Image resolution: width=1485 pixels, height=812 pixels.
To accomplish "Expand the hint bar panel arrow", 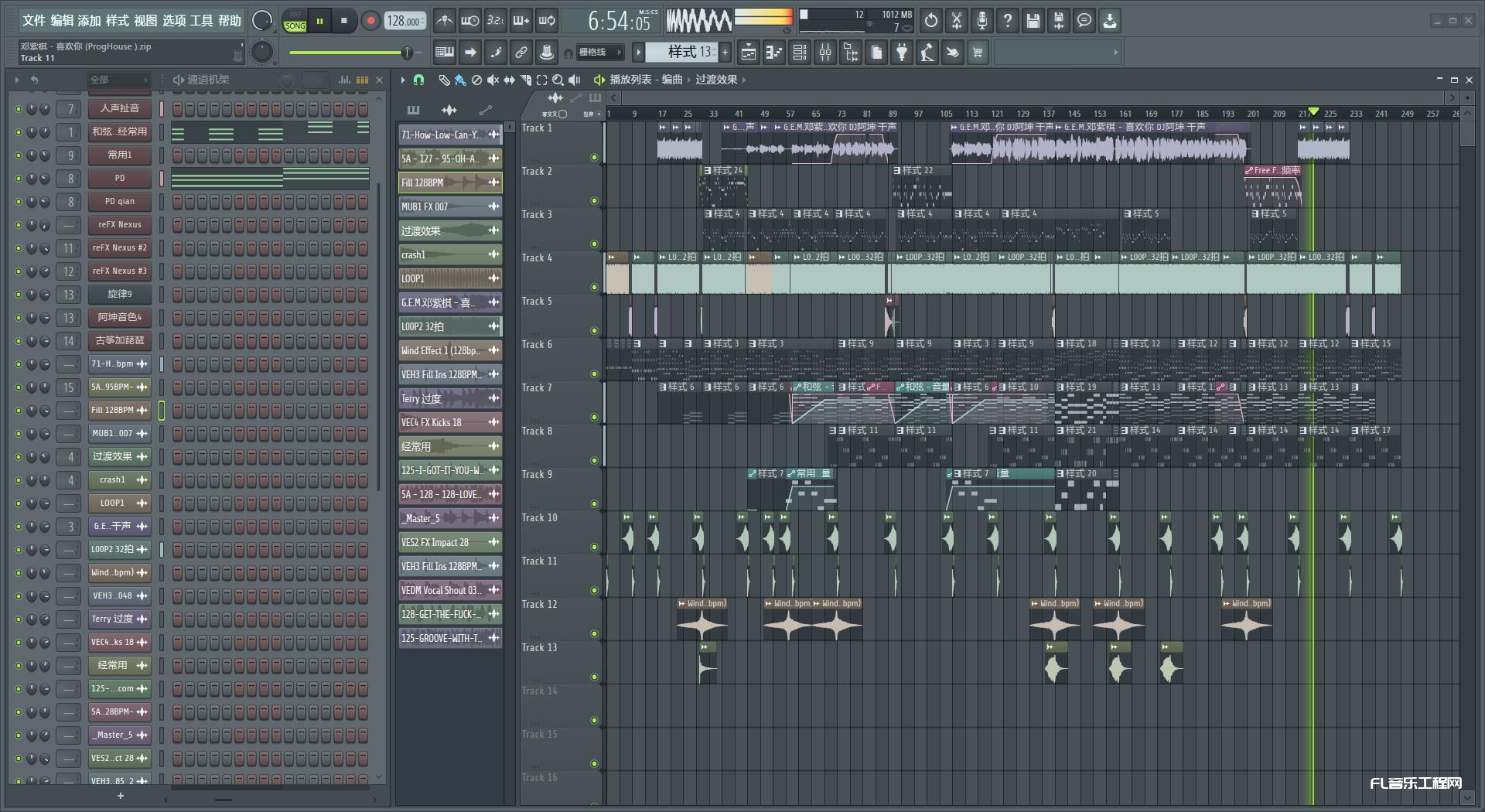I will point(1115,53).
